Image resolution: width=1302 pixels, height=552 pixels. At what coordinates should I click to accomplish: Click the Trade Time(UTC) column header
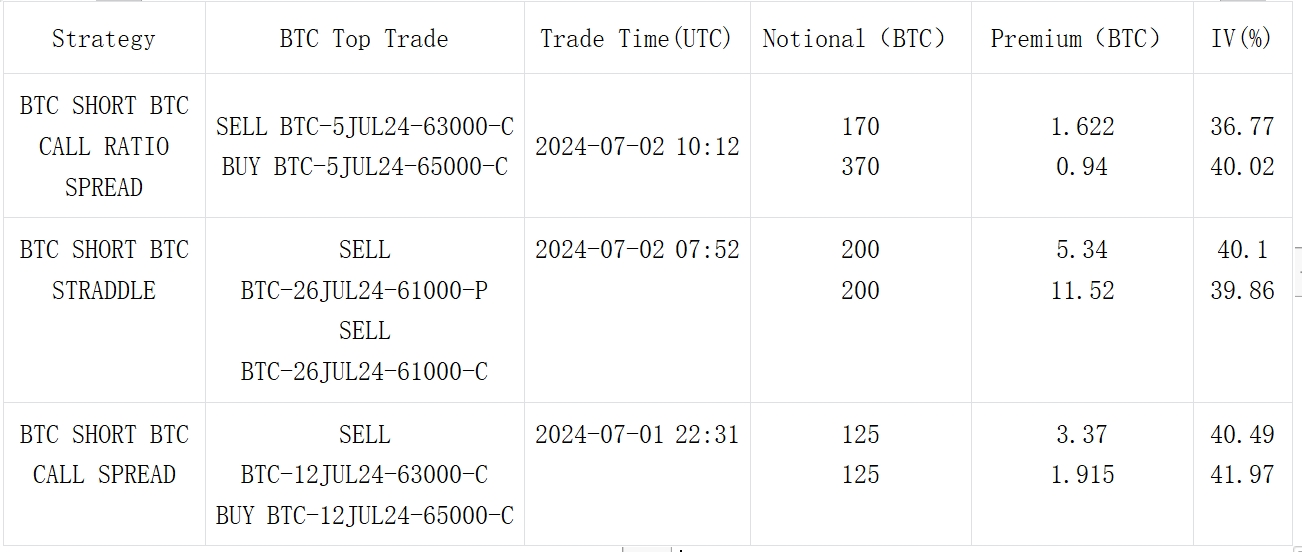click(x=637, y=39)
